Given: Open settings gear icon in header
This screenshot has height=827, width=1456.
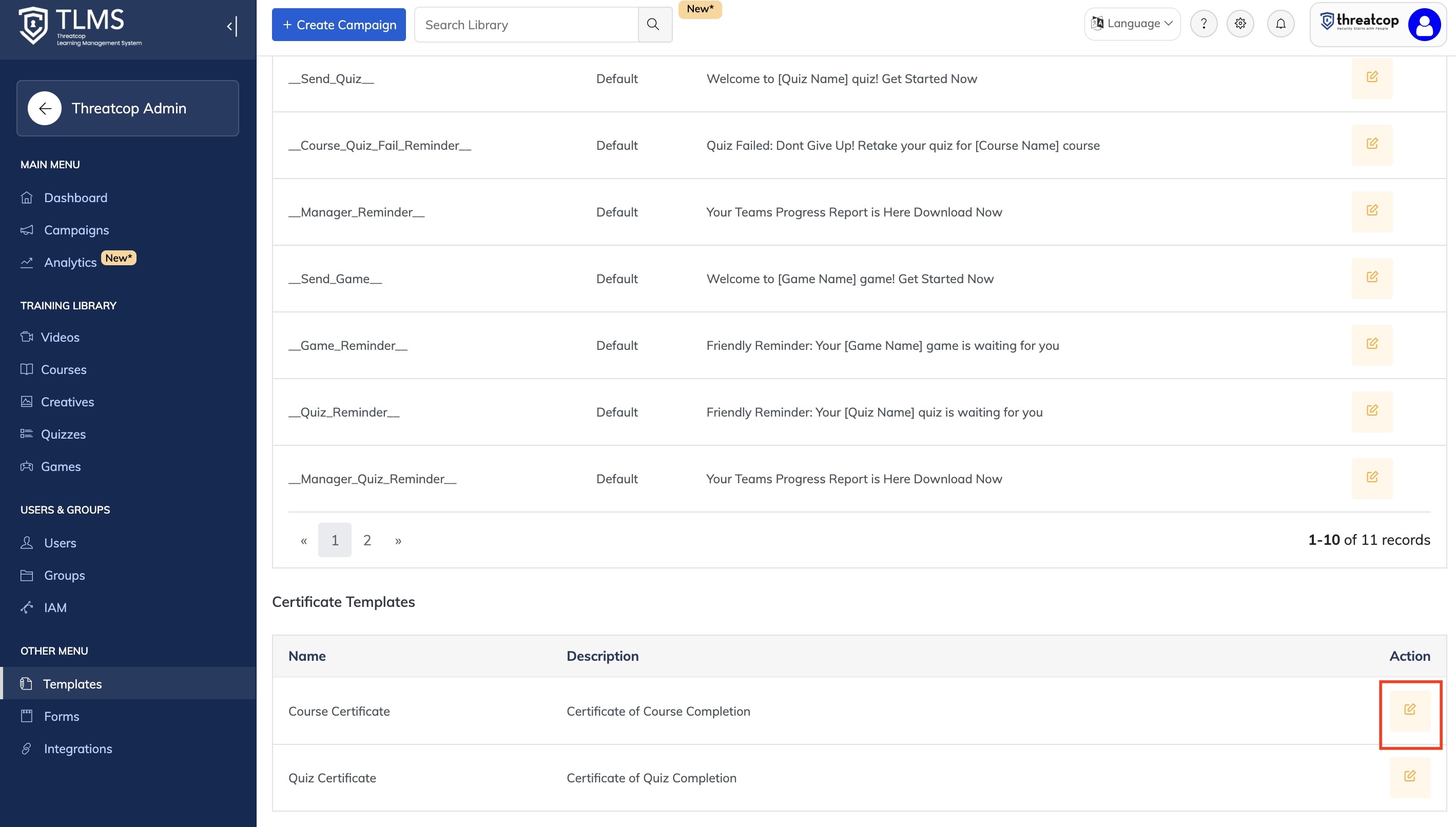Looking at the screenshot, I should point(1240,24).
